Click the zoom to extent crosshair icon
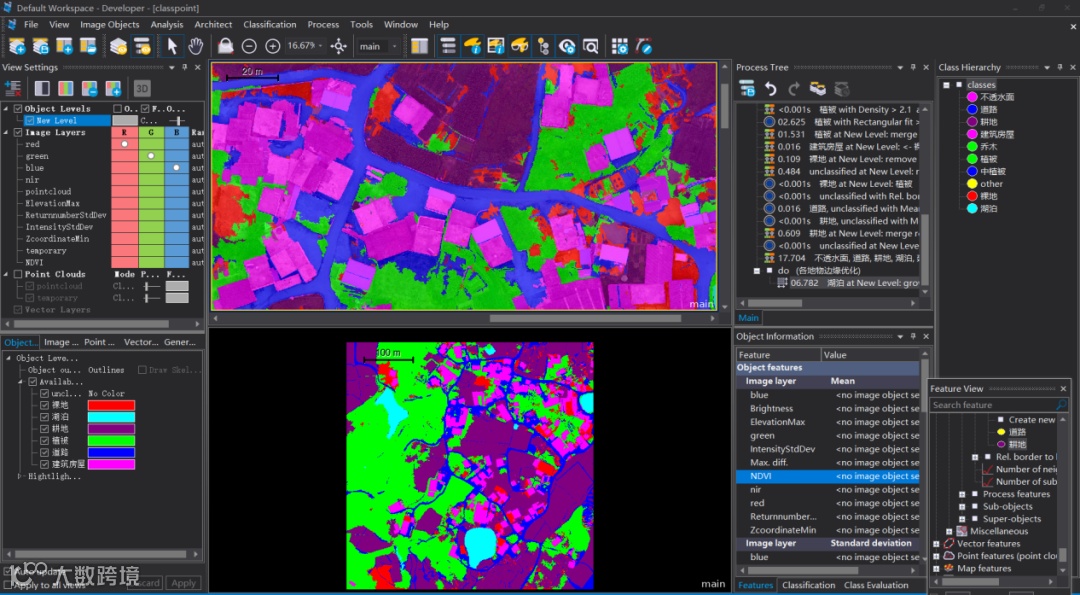 [339, 46]
